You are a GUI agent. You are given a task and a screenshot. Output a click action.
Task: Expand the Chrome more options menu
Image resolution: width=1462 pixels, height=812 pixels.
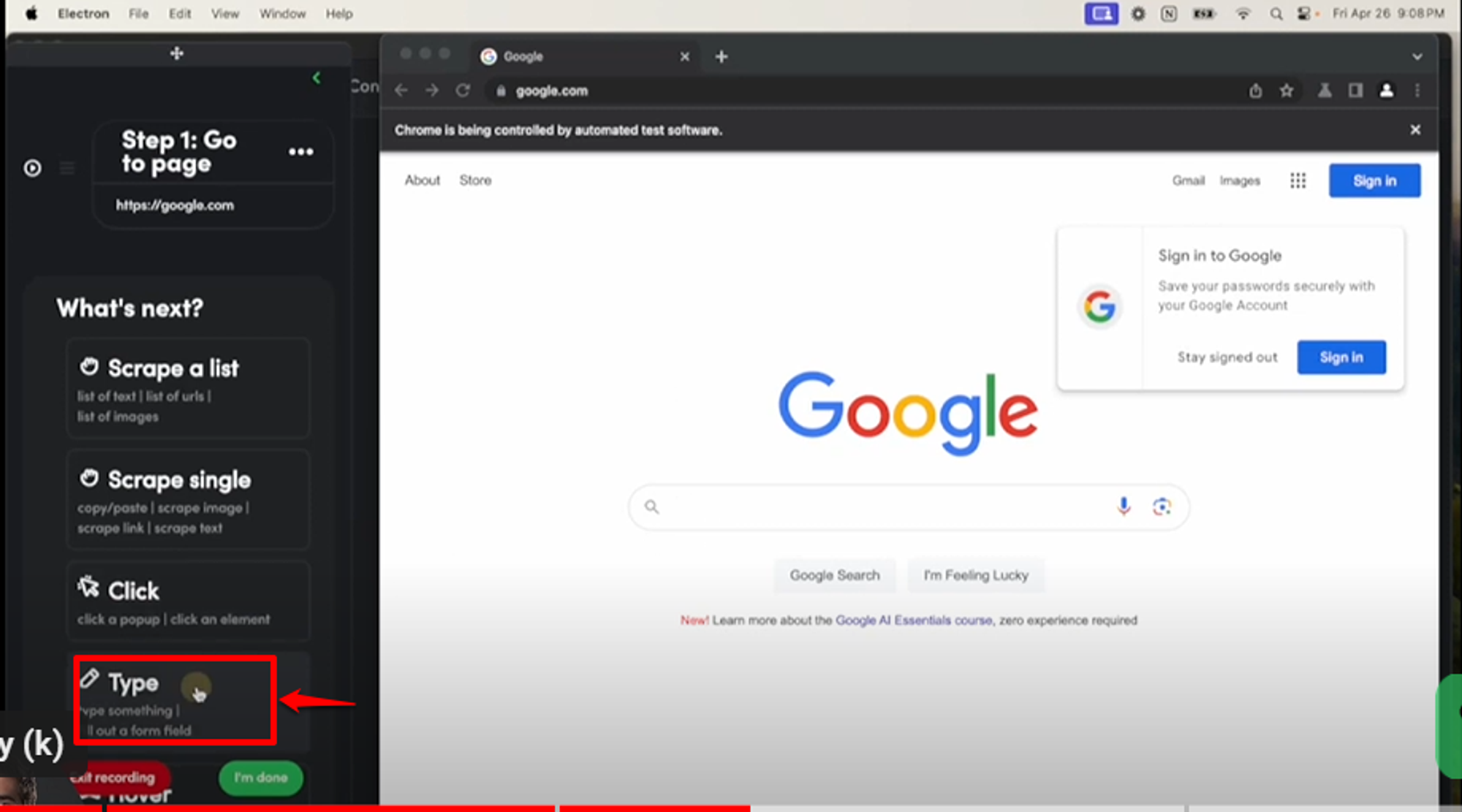(1418, 90)
